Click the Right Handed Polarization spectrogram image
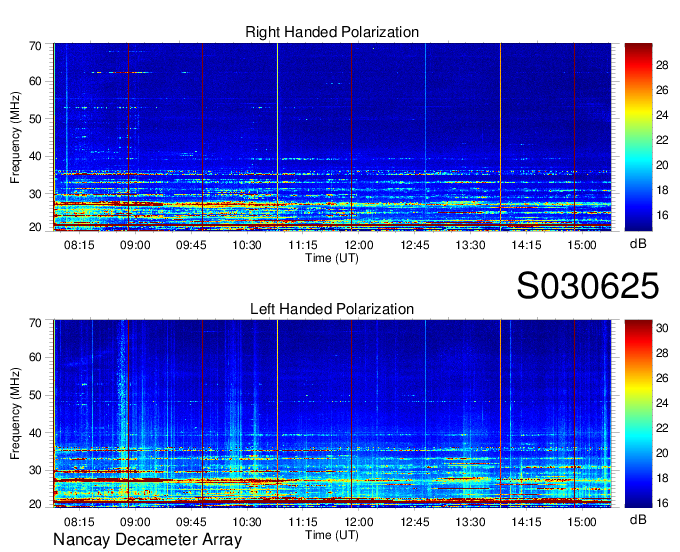Viewport: 680px width, 552px height. (332, 137)
